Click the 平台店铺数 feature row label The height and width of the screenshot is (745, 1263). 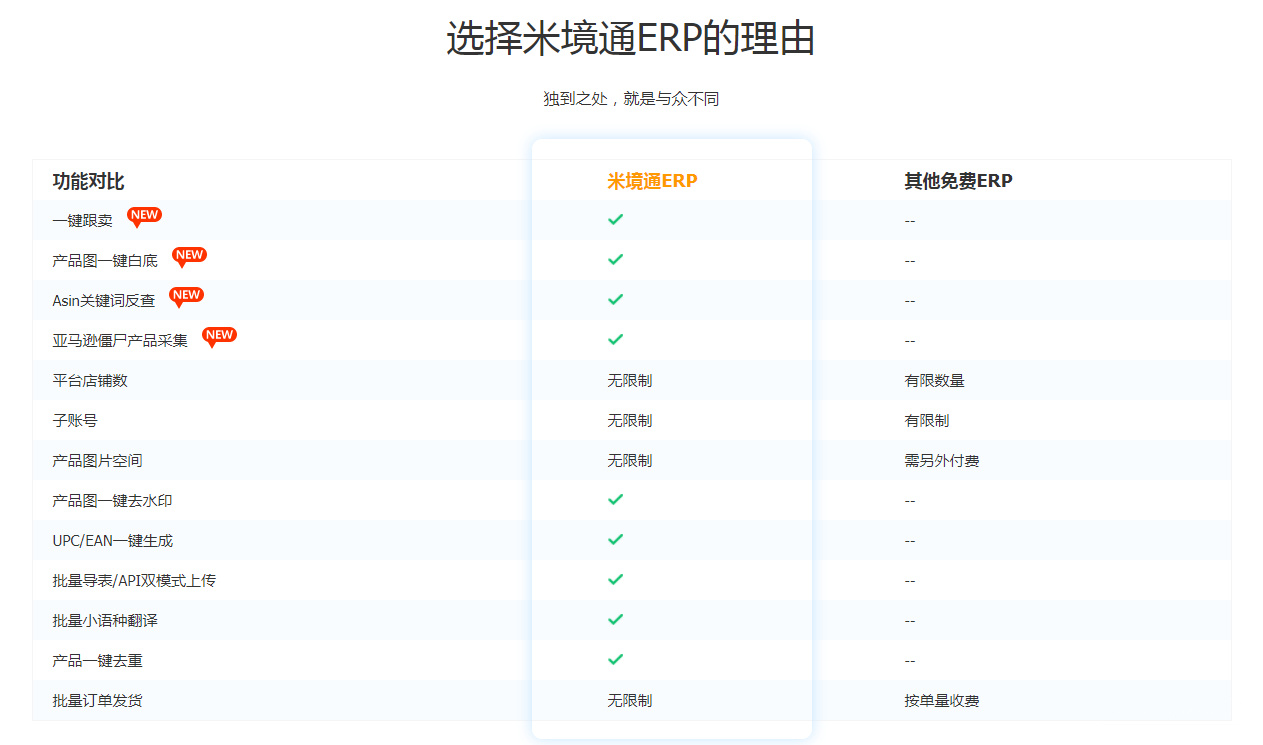click(x=90, y=380)
